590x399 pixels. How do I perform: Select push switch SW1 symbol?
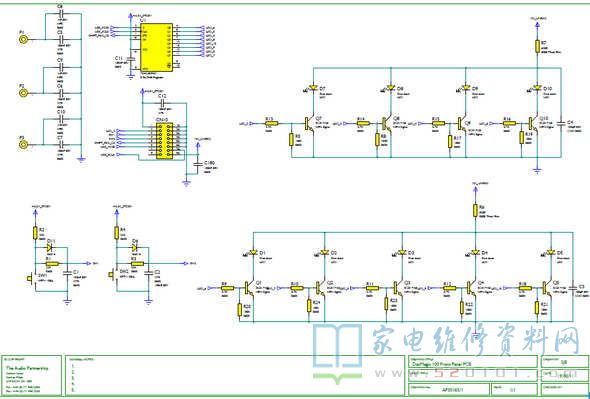point(32,279)
